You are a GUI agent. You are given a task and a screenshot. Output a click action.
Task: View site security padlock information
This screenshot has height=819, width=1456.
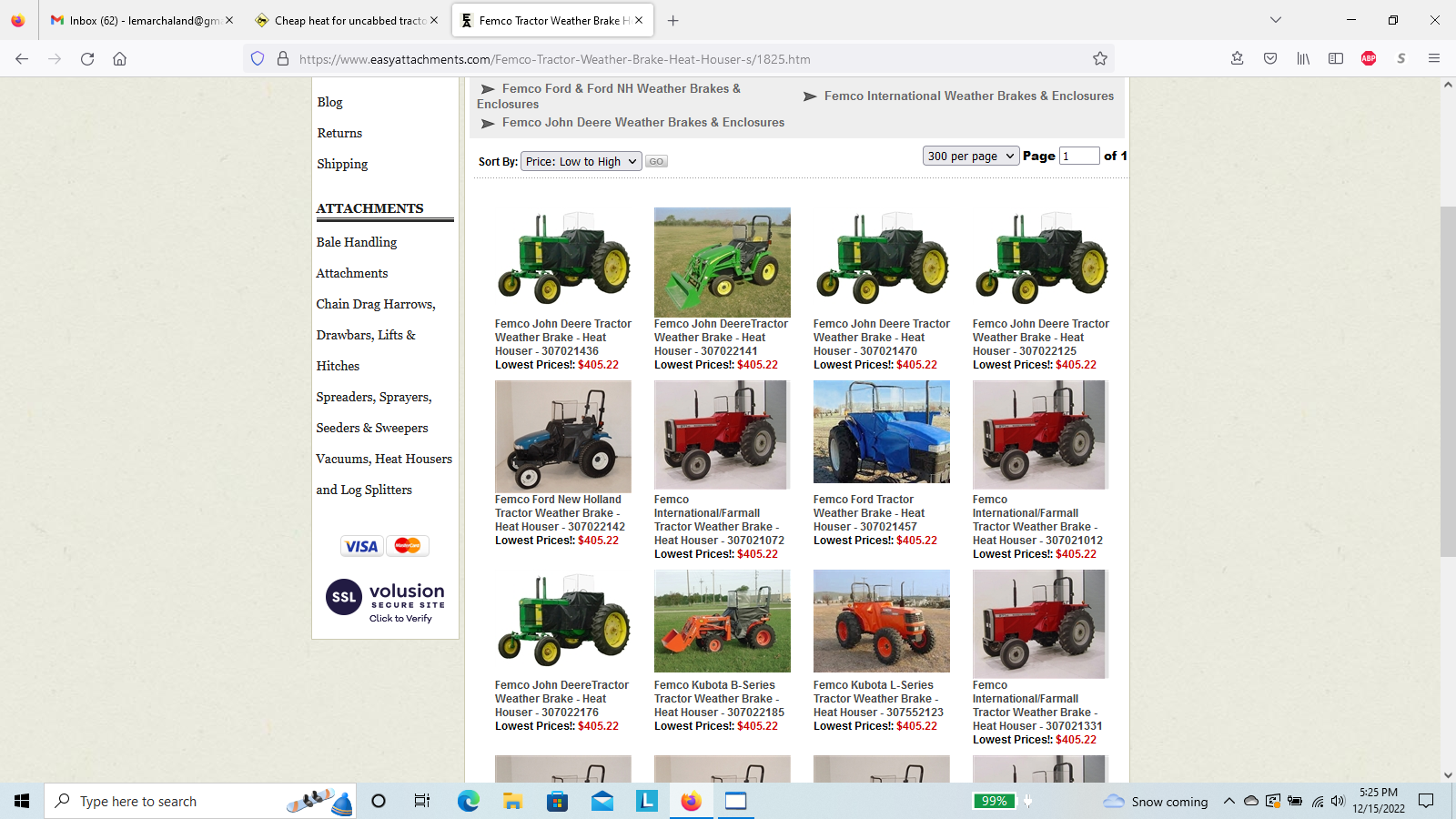point(283,59)
